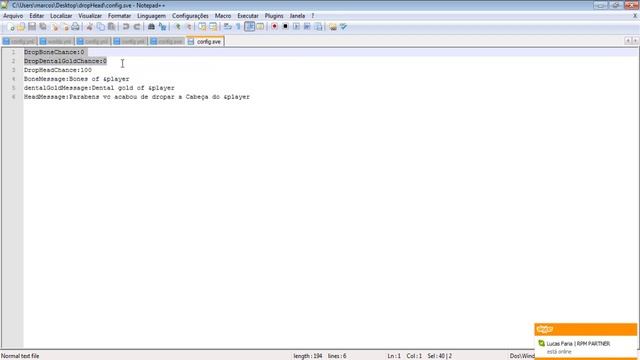Open the Configurações menu

190,16
